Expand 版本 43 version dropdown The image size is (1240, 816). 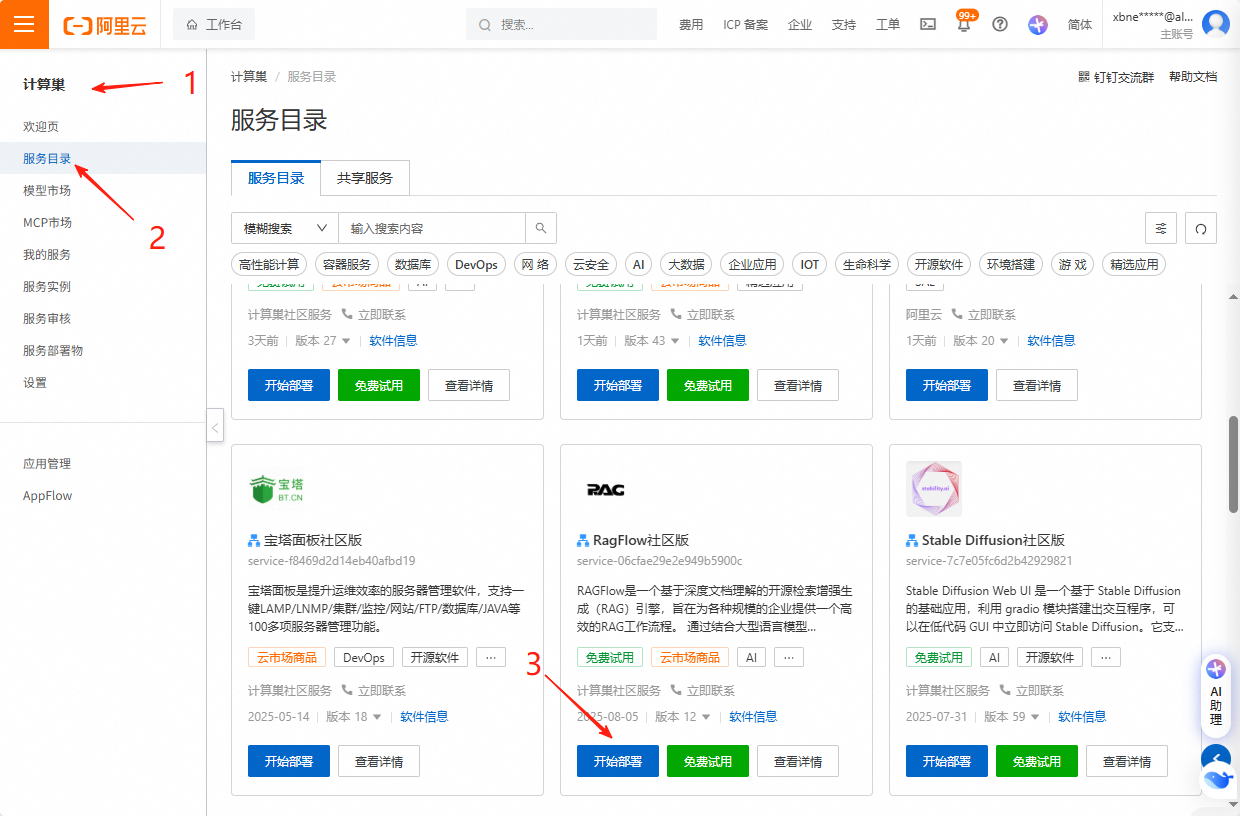click(652, 340)
